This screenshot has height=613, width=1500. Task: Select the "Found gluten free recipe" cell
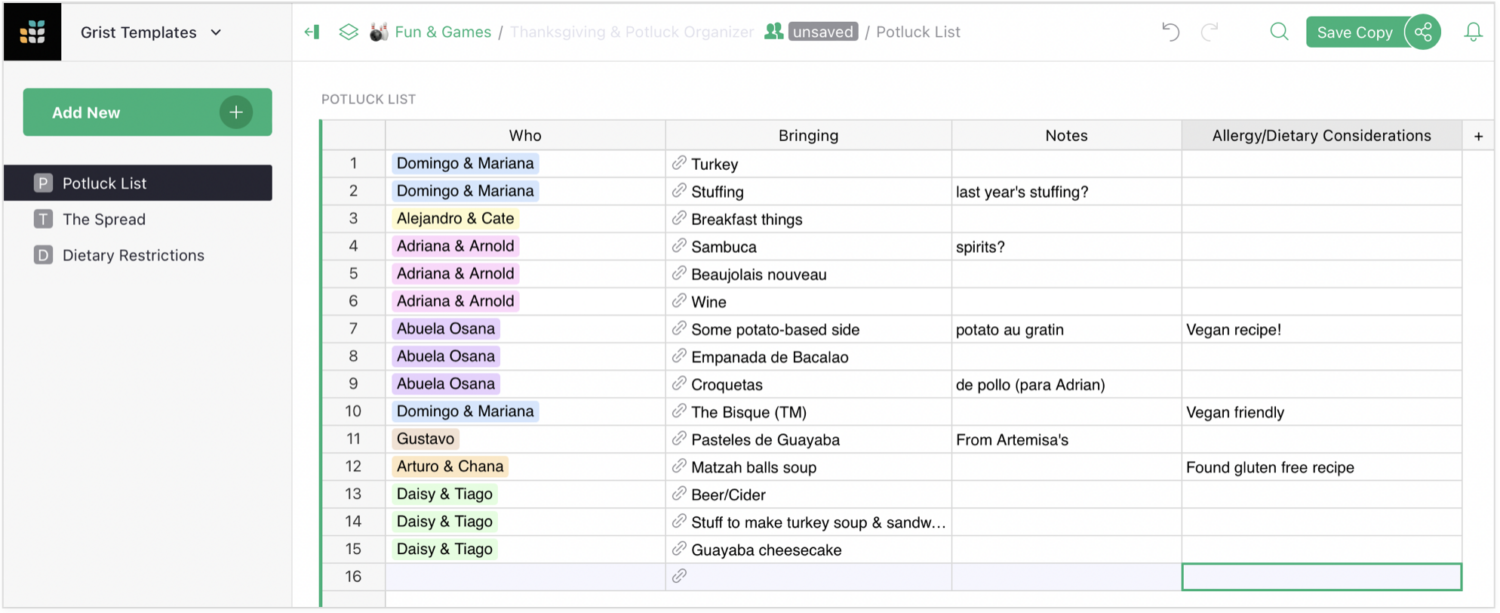pyautogui.click(x=1321, y=466)
